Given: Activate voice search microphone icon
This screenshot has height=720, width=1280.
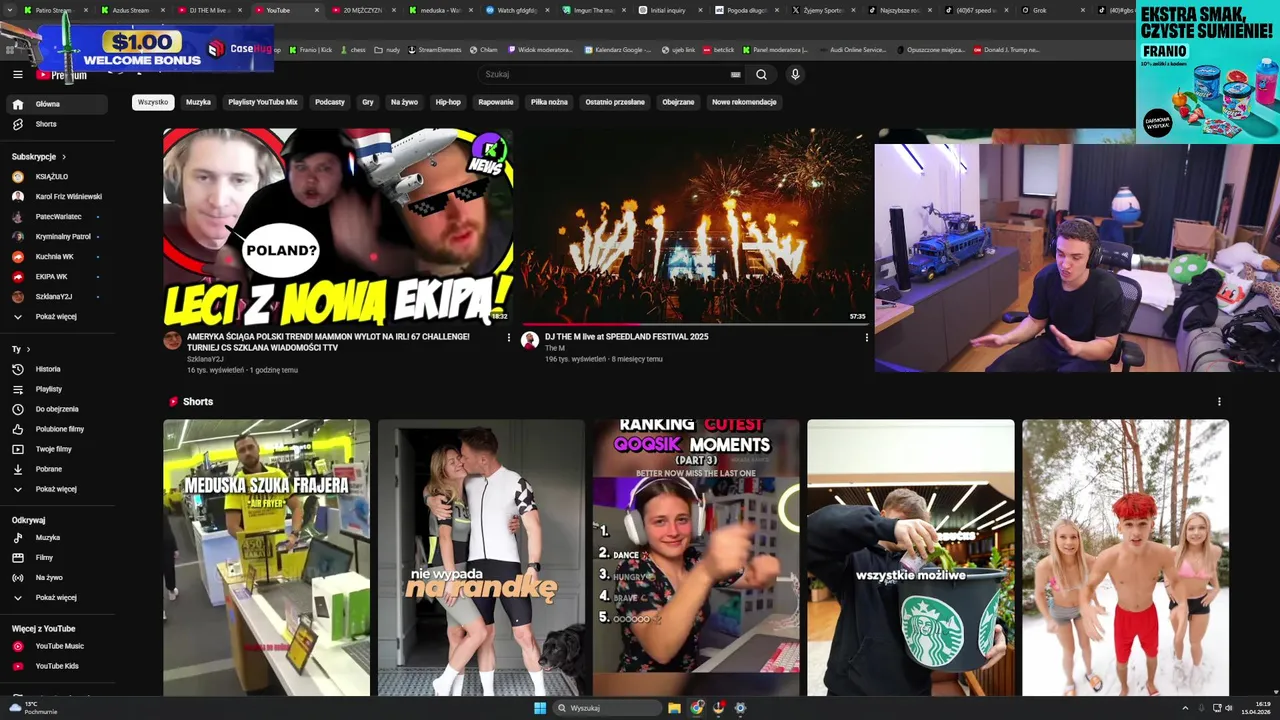Looking at the screenshot, I should (x=795, y=74).
